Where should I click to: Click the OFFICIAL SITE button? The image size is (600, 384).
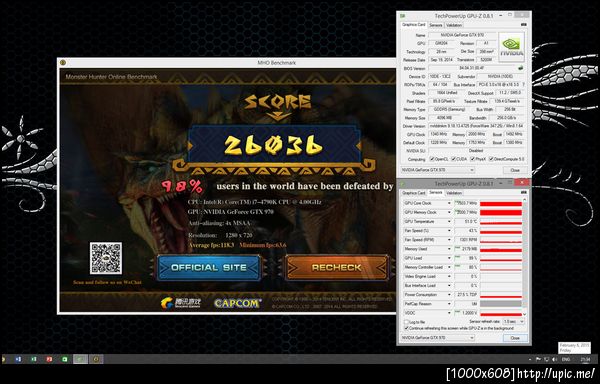click(209, 268)
